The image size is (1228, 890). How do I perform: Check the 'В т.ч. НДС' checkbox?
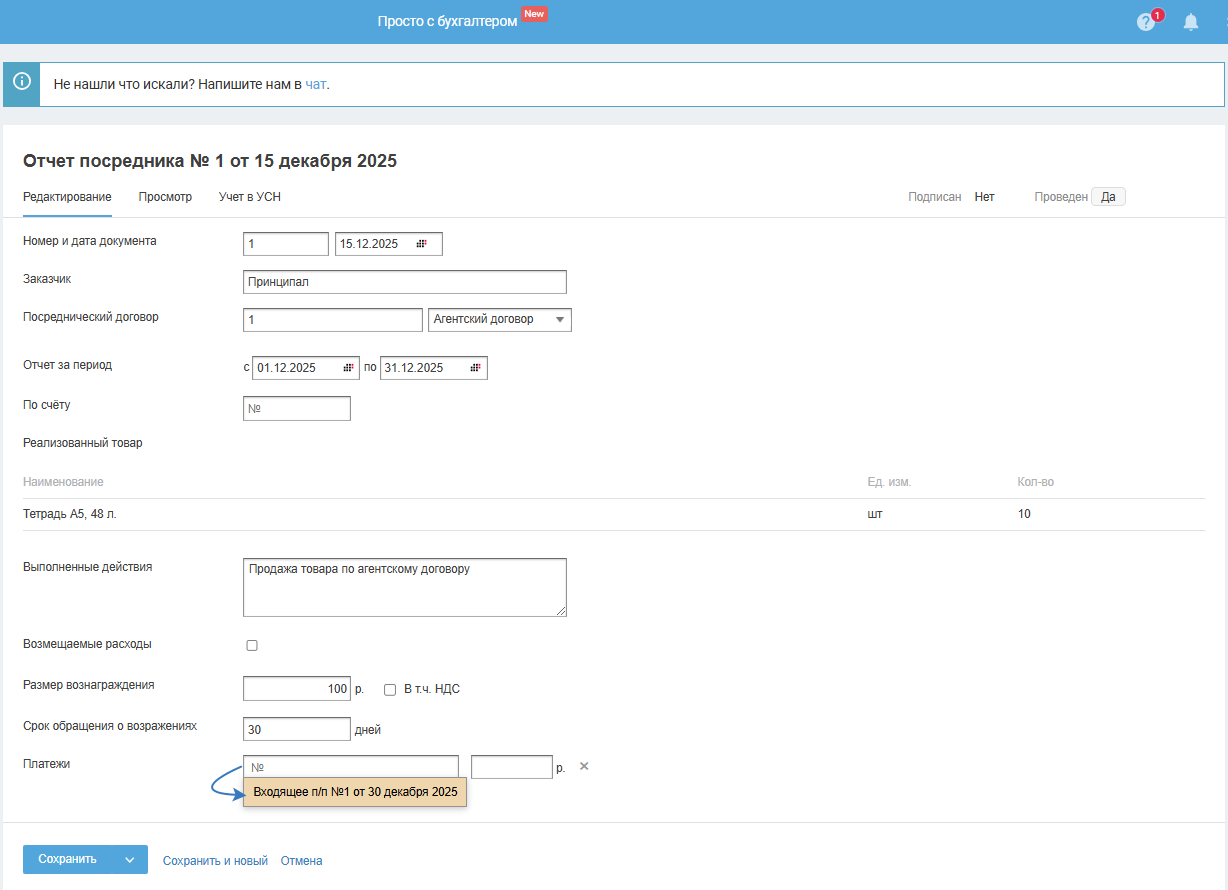click(x=390, y=689)
